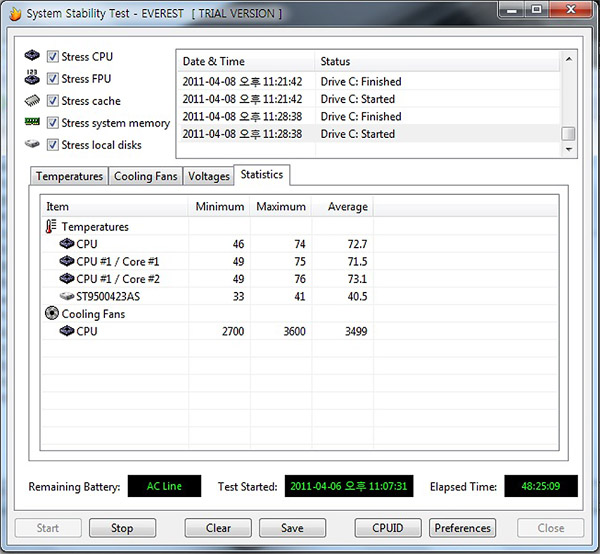
Task: Select the 11:28:38 Drive C: Finished log row
Action: [369, 116]
